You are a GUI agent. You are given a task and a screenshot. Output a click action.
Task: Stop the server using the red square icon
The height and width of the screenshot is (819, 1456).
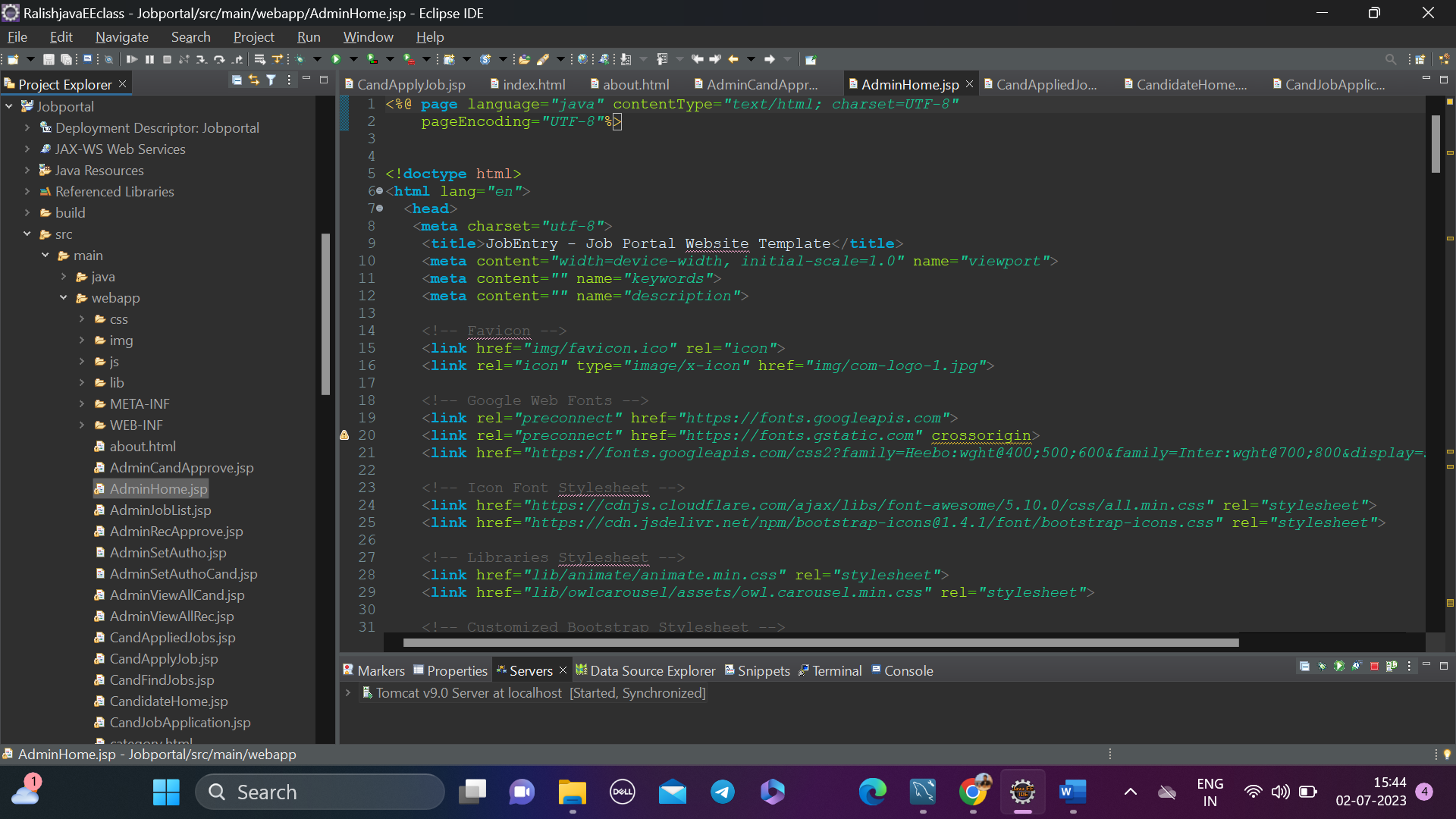point(1374,667)
